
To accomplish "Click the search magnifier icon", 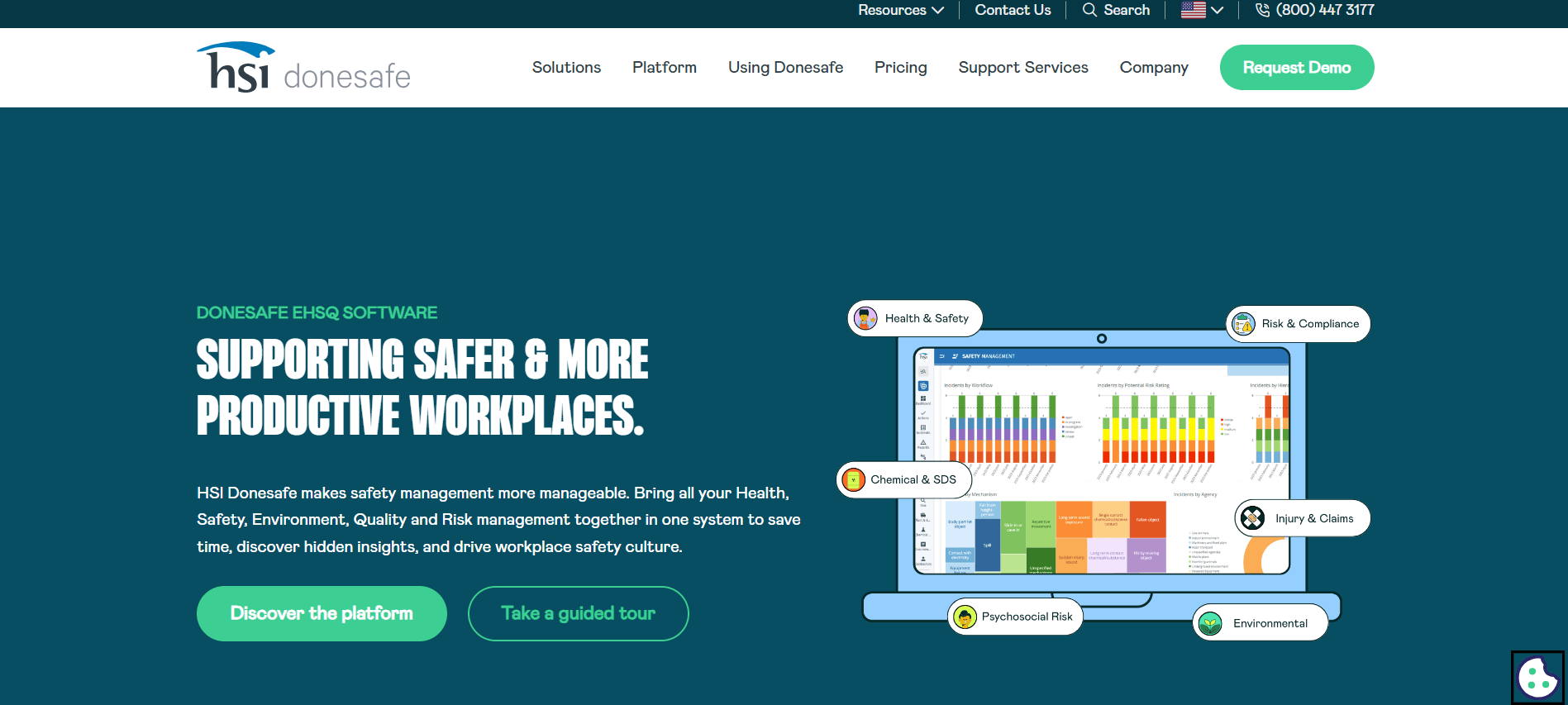I will click(x=1089, y=10).
